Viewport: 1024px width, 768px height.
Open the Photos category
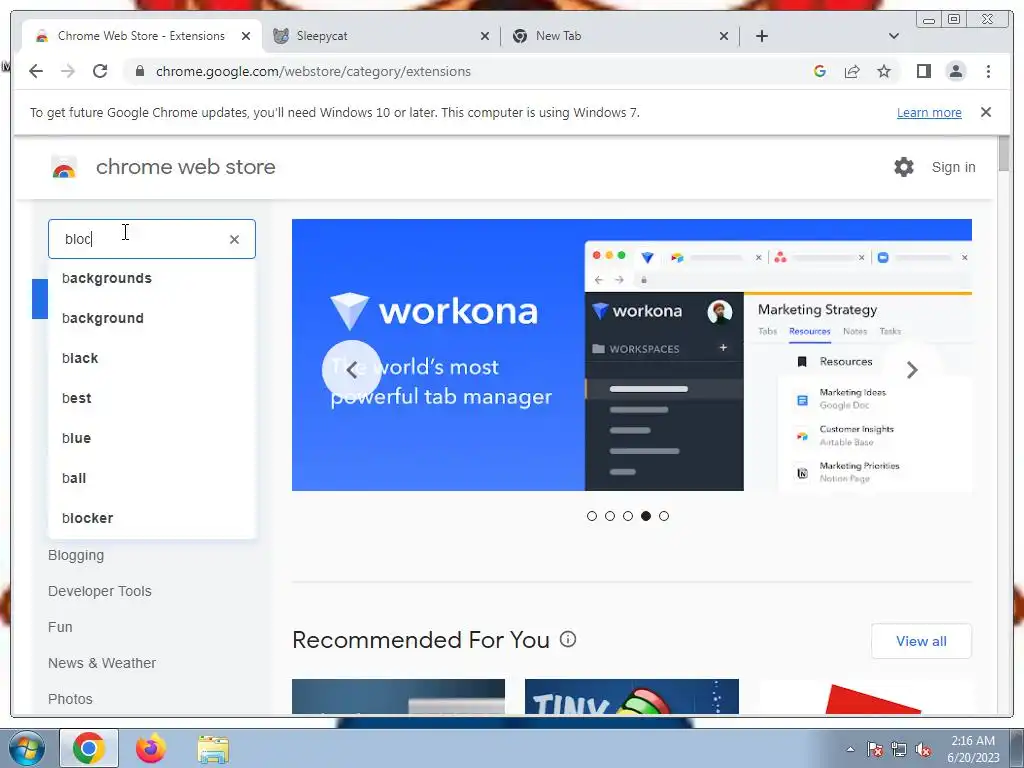[70, 699]
